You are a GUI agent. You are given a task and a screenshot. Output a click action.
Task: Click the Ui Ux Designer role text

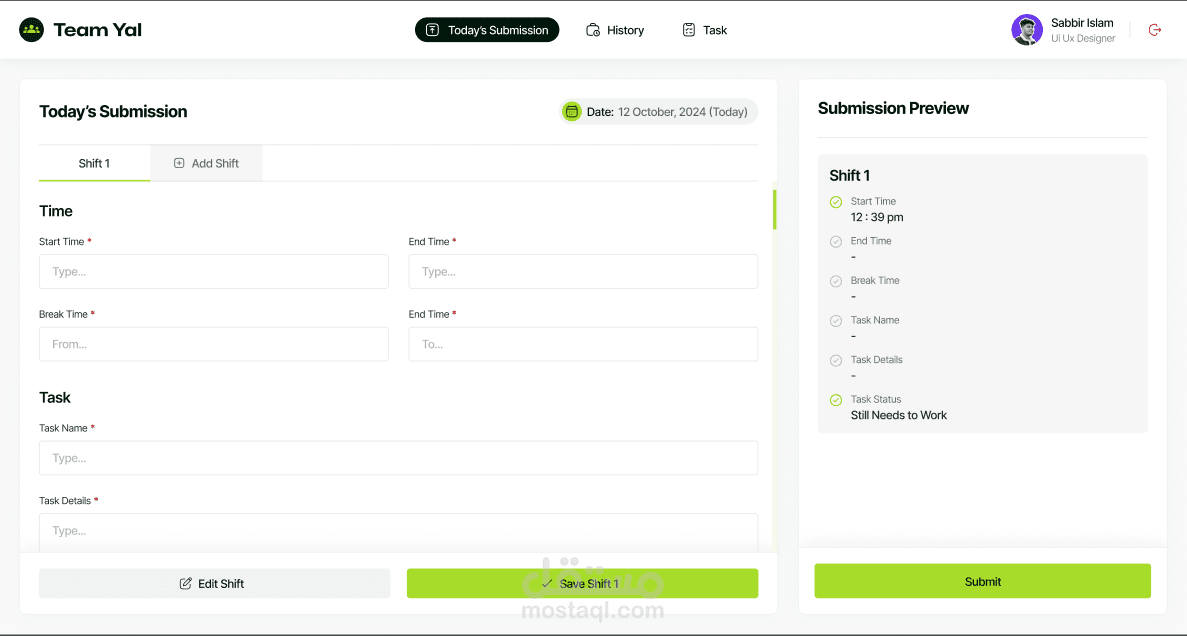point(1083,39)
